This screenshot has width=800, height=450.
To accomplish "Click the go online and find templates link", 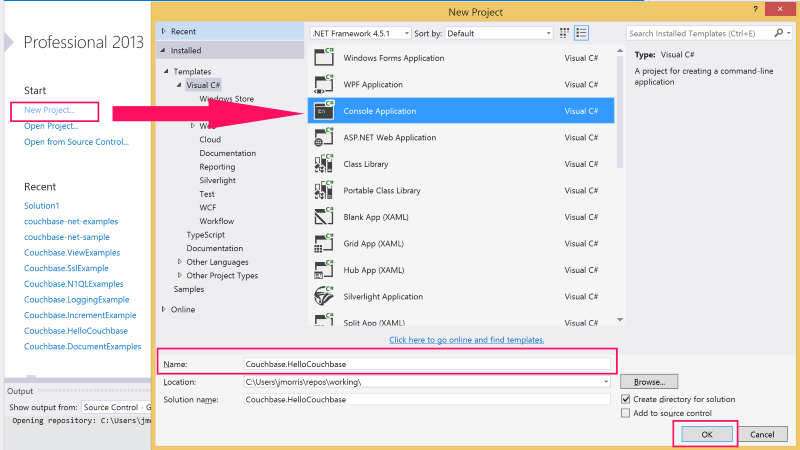I will [466, 340].
